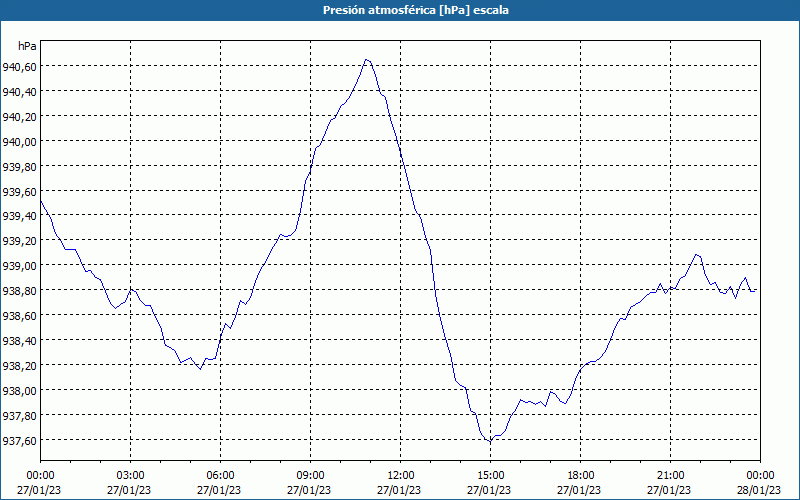Select the 938,60 y-axis label

[19, 316]
